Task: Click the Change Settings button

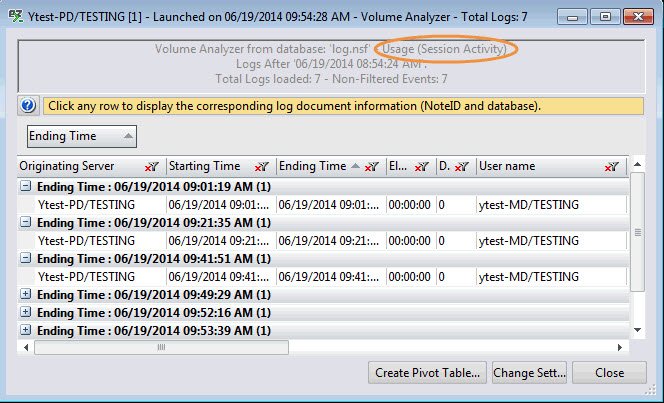Action: pos(529,373)
